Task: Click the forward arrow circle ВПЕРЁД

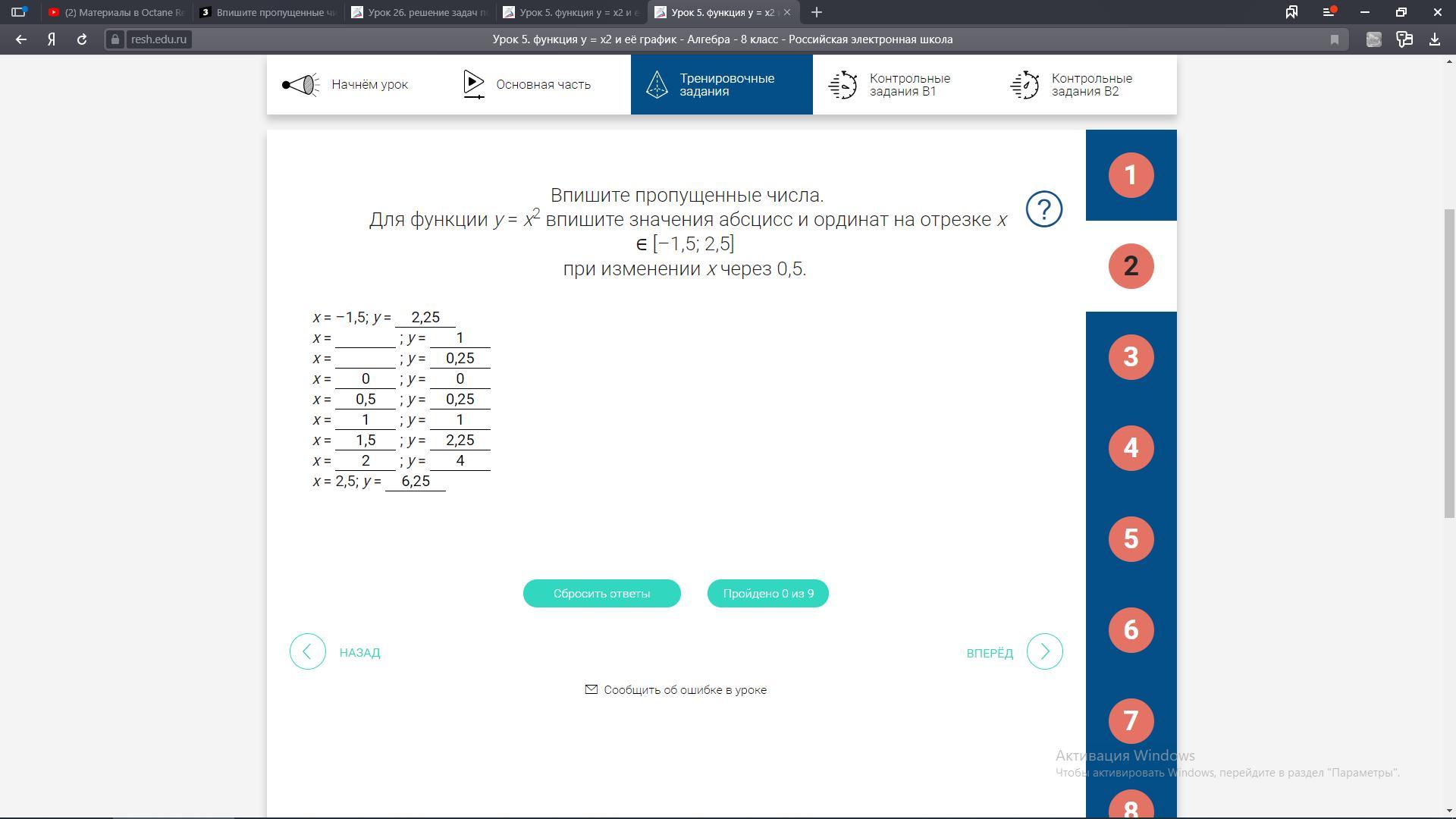Action: coord(1044,651)
